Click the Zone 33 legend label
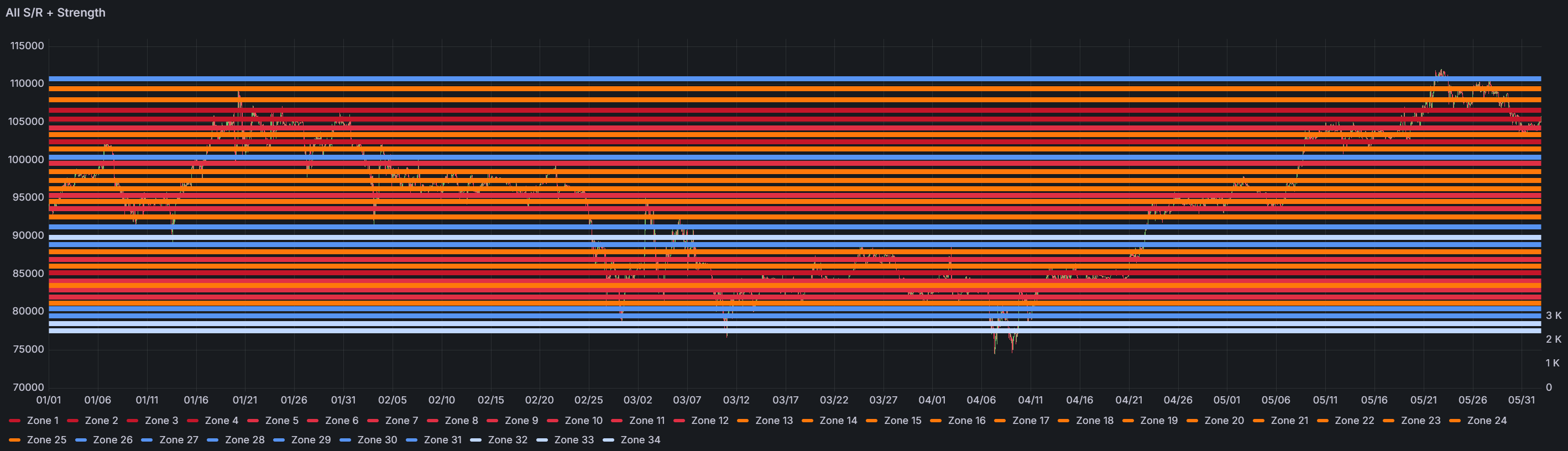Image resolution: width=1568 pixels, height=451 pixels. coord(574,440)
